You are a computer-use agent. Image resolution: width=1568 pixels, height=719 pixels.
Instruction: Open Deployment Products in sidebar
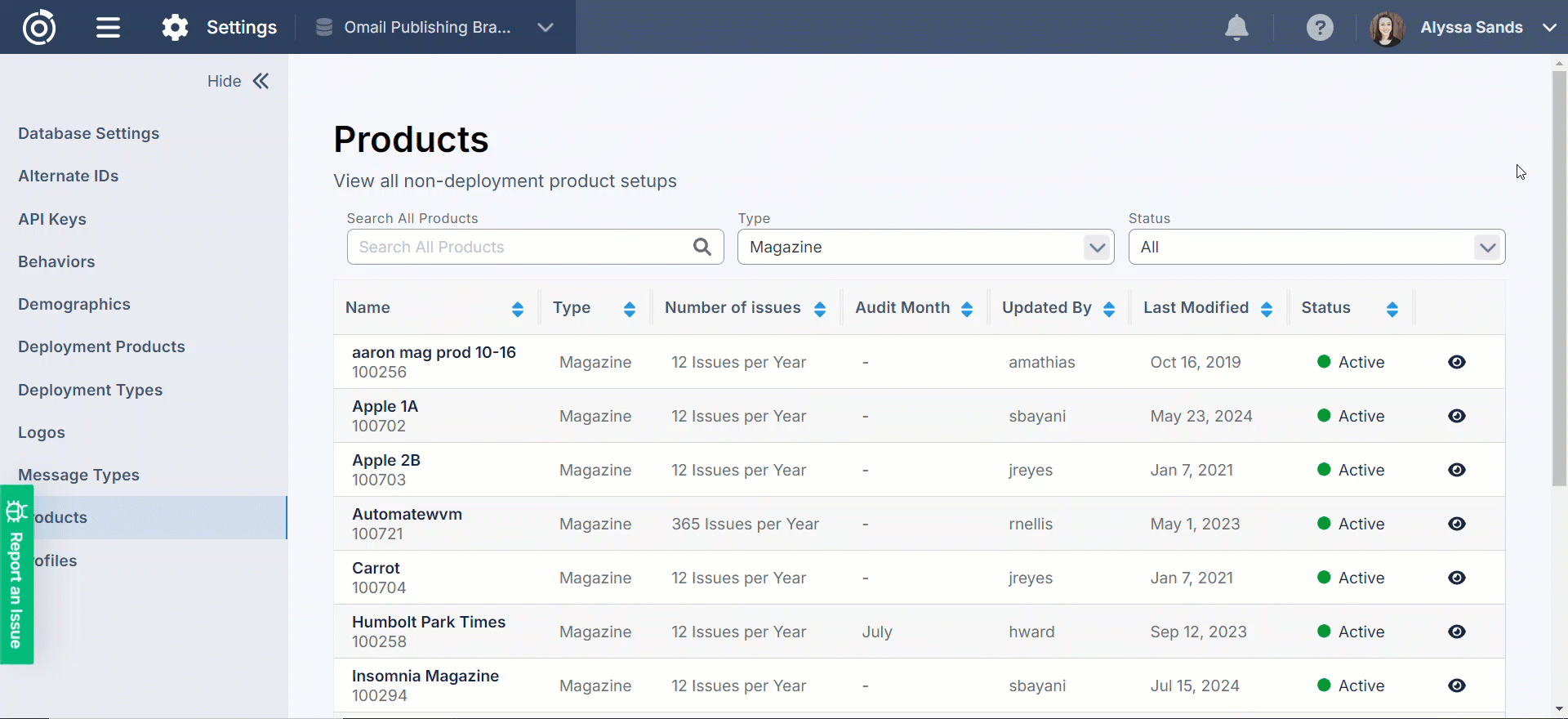tap(101, 346)
